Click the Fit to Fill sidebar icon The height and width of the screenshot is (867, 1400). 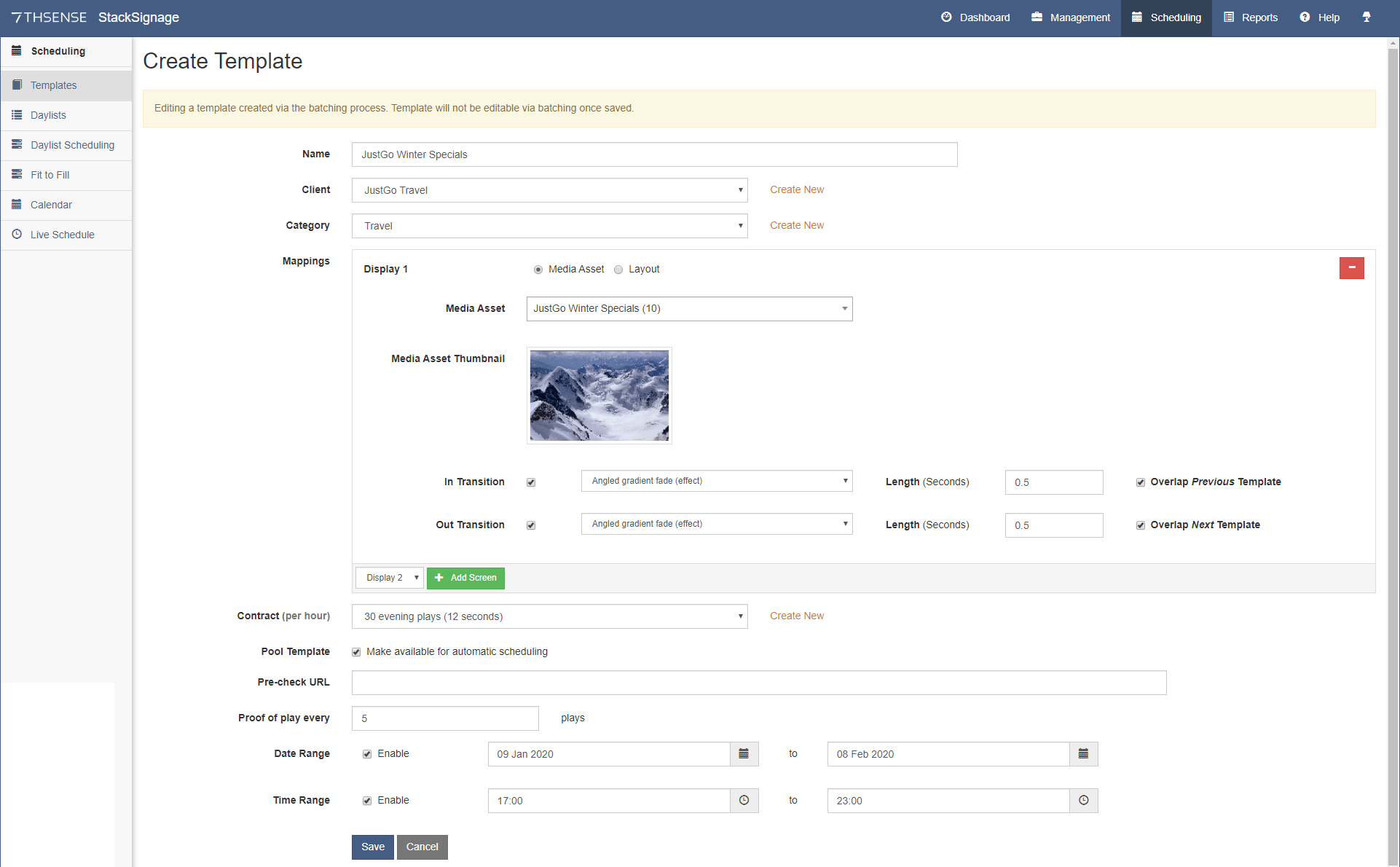point(17,175)
